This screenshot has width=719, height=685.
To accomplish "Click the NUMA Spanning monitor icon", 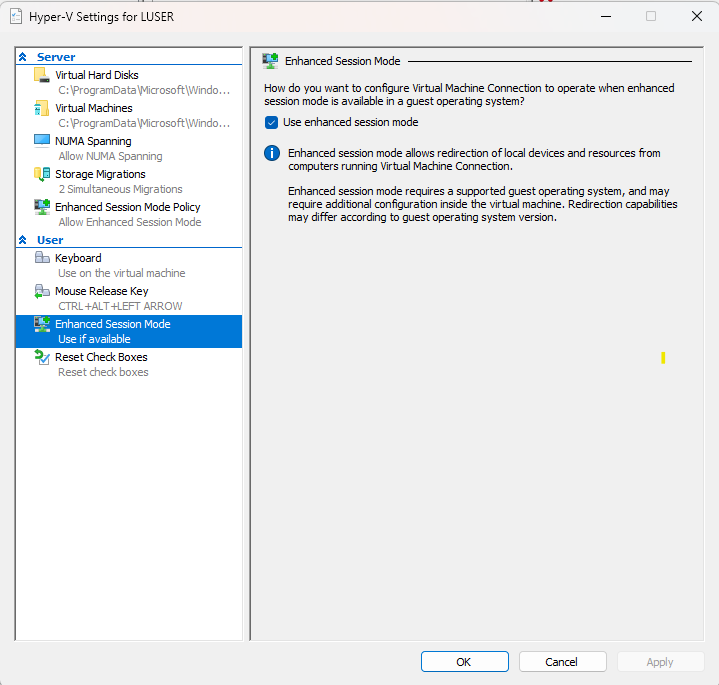I will point(42,141).
